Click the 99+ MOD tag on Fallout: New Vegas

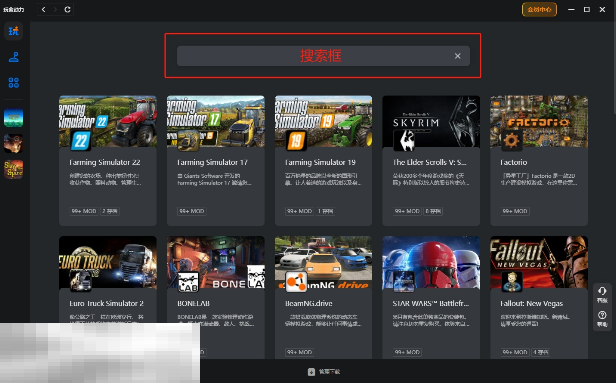(x=515, y=352)
